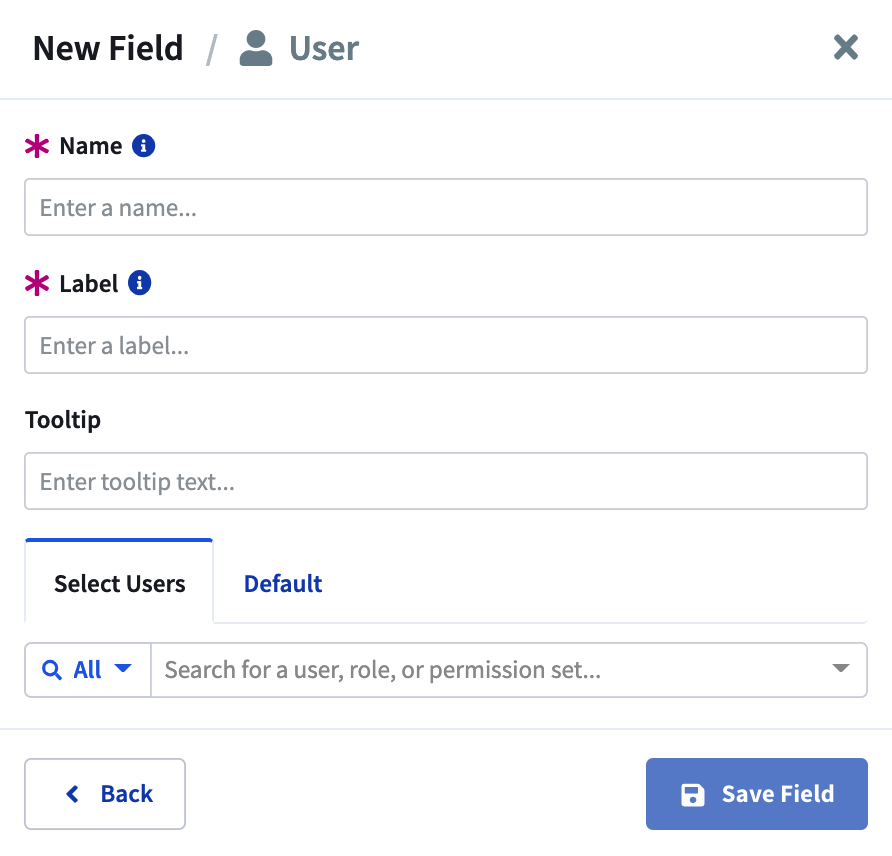
Task: Click the Back chevron arrow icon
Action: pos(73,794)
